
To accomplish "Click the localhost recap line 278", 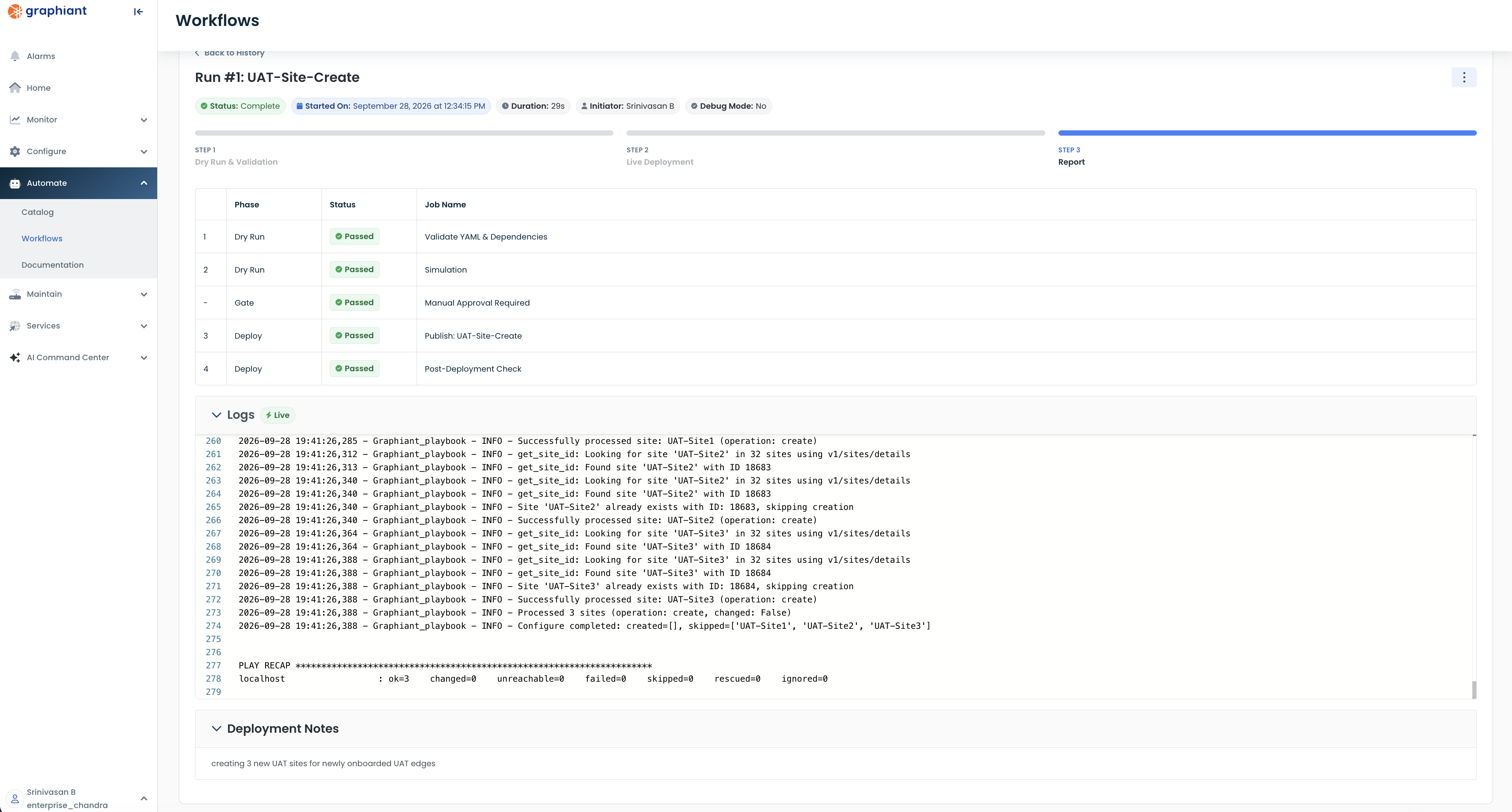I will 533,679.
